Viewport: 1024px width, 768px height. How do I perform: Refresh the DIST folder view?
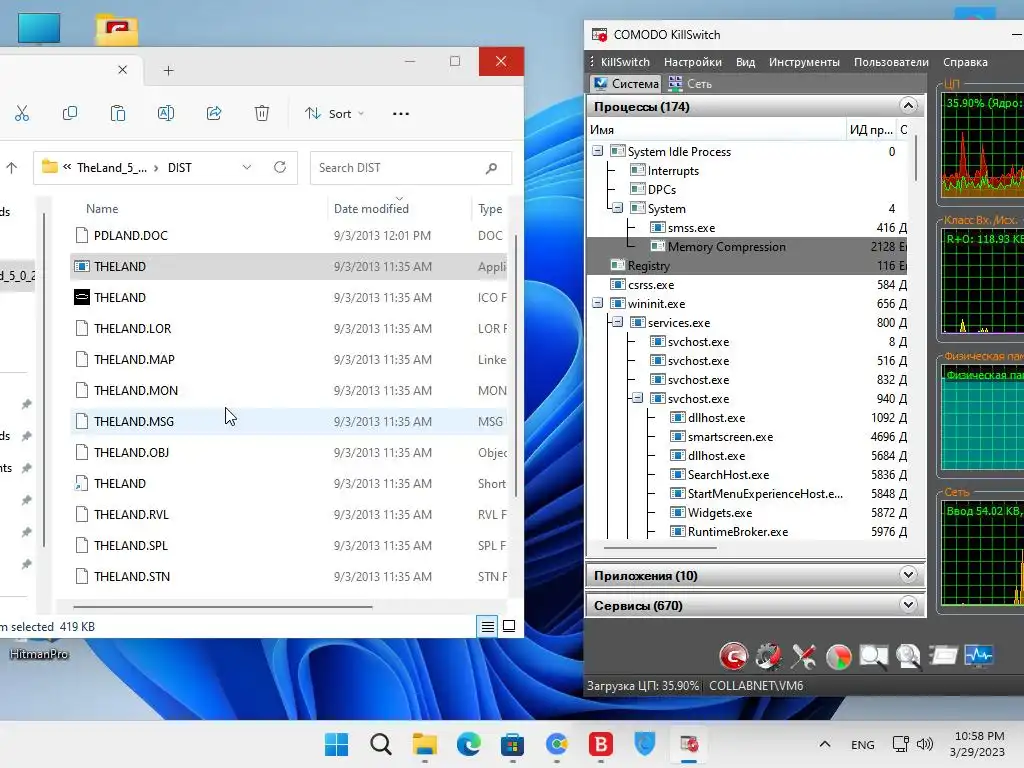pos(280,167)
